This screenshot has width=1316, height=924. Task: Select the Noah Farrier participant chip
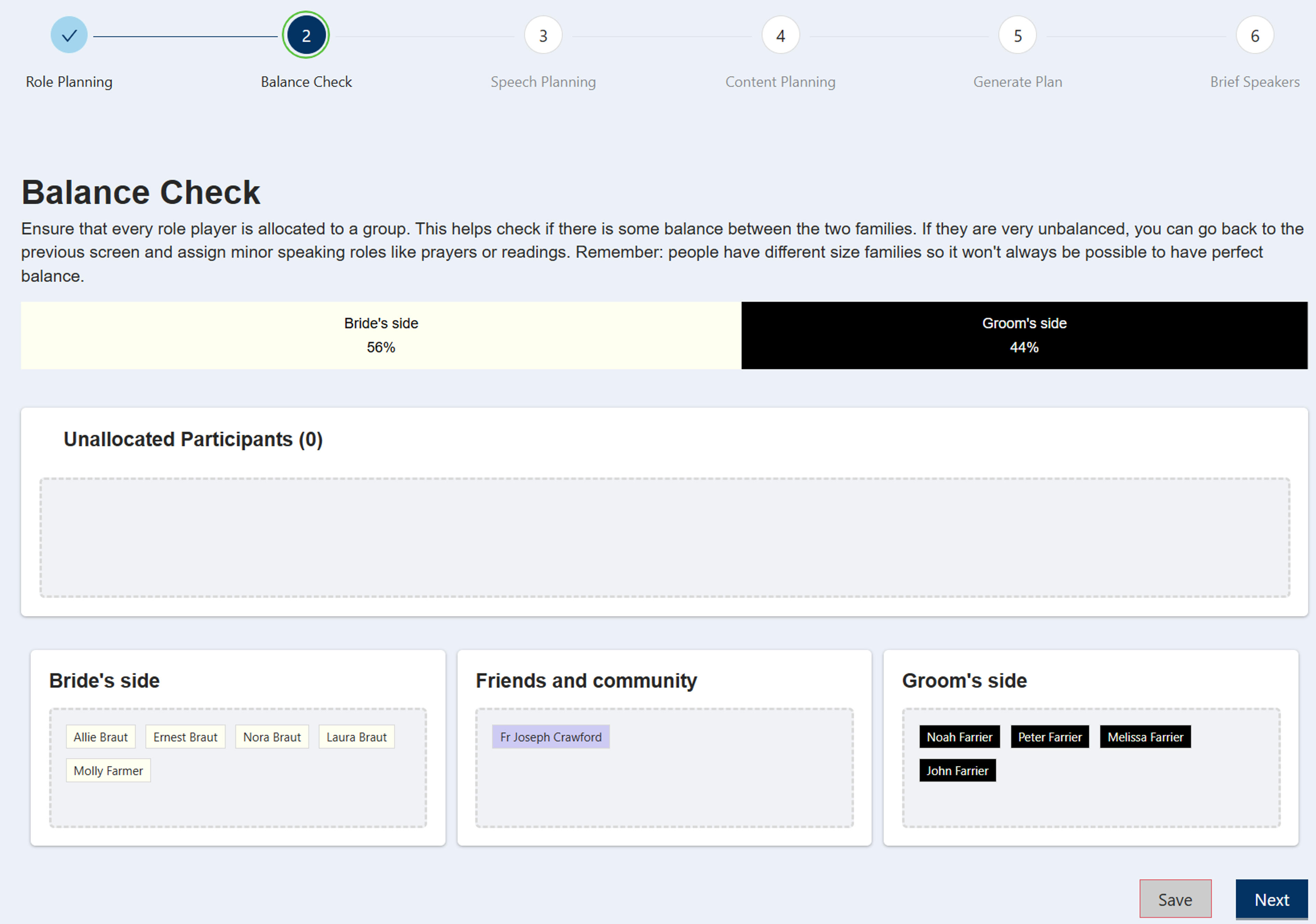point(960,737)
